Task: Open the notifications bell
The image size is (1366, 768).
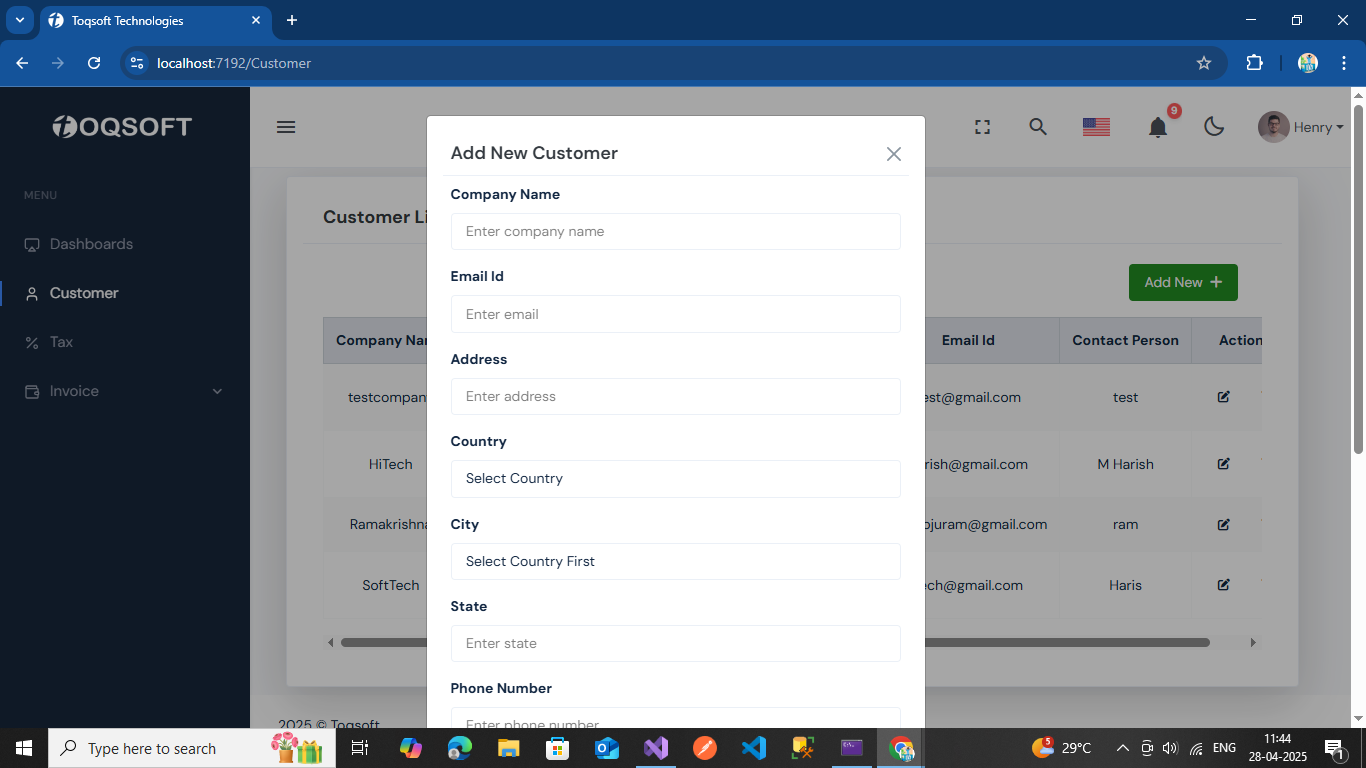Action: pyautogui.click(x=1158, y=127)
